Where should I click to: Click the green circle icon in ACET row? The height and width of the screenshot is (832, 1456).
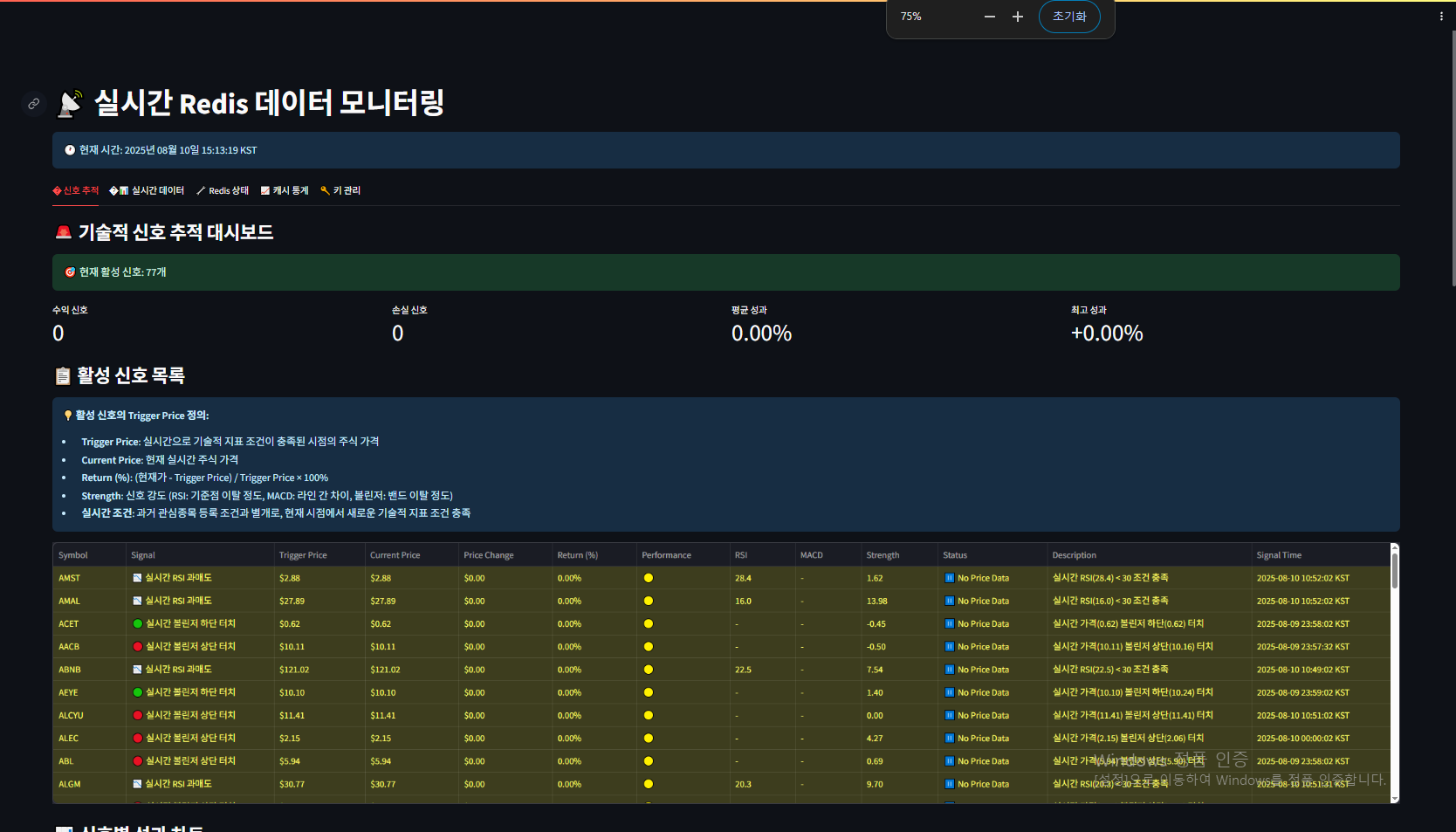pyautogui.click(x=137, y=623)
